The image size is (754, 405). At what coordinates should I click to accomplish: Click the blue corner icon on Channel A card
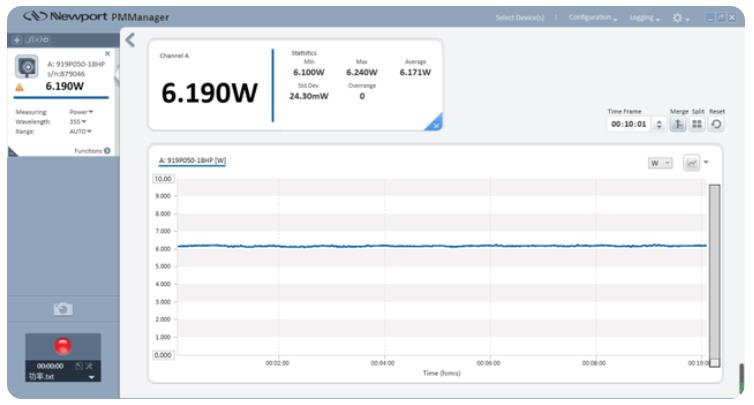tap(432, 122)
